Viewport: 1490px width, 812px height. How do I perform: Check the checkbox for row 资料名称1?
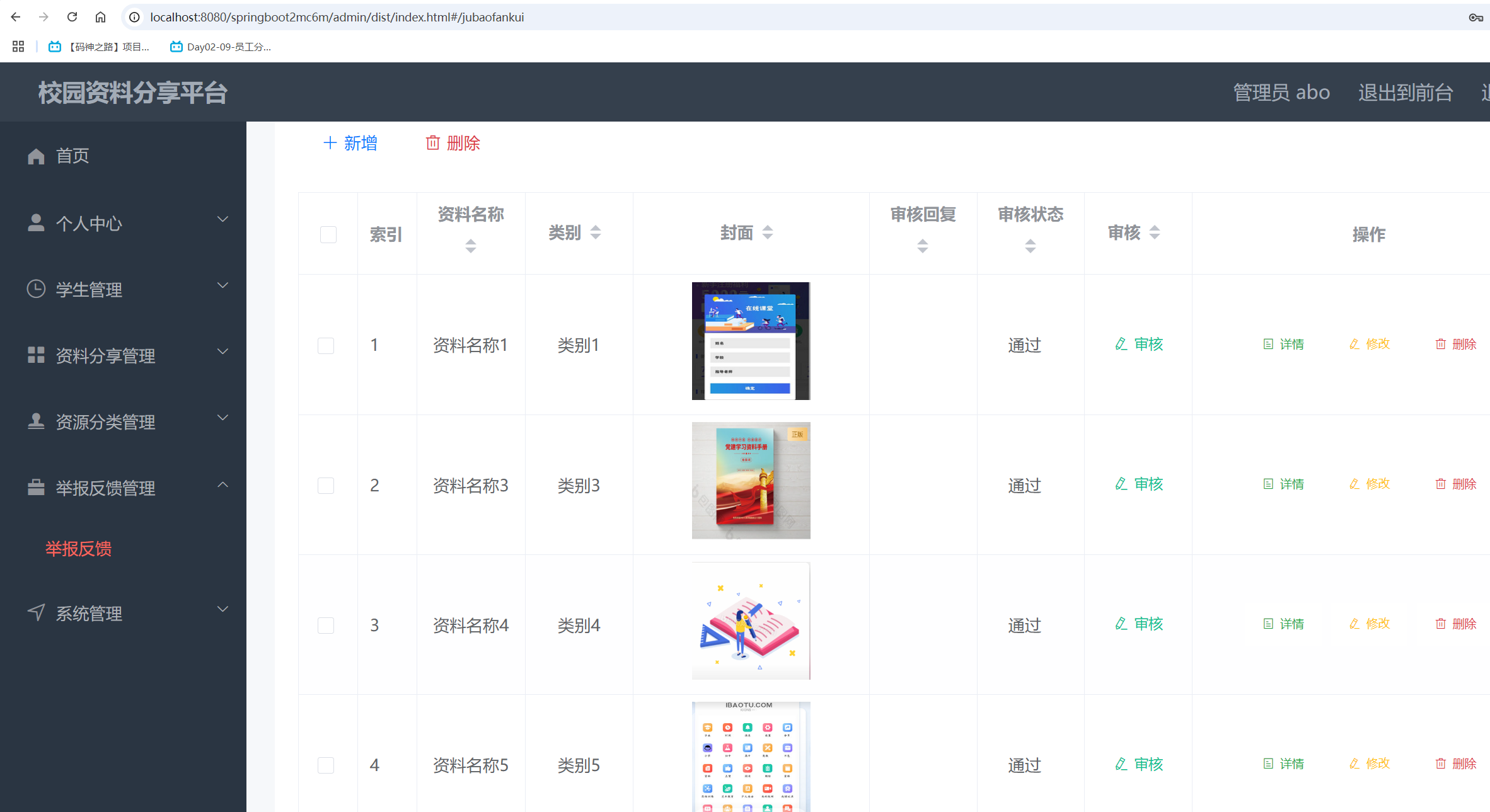tap(326, 345)
